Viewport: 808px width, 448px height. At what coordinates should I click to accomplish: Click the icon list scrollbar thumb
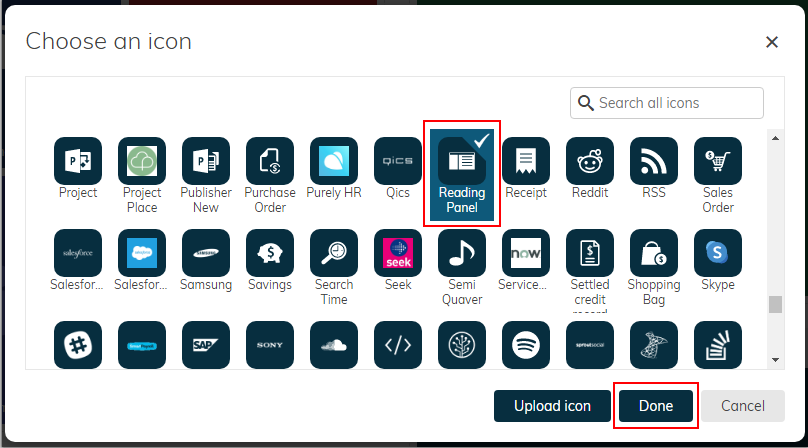pyautogui.click(x=775, y=304)
